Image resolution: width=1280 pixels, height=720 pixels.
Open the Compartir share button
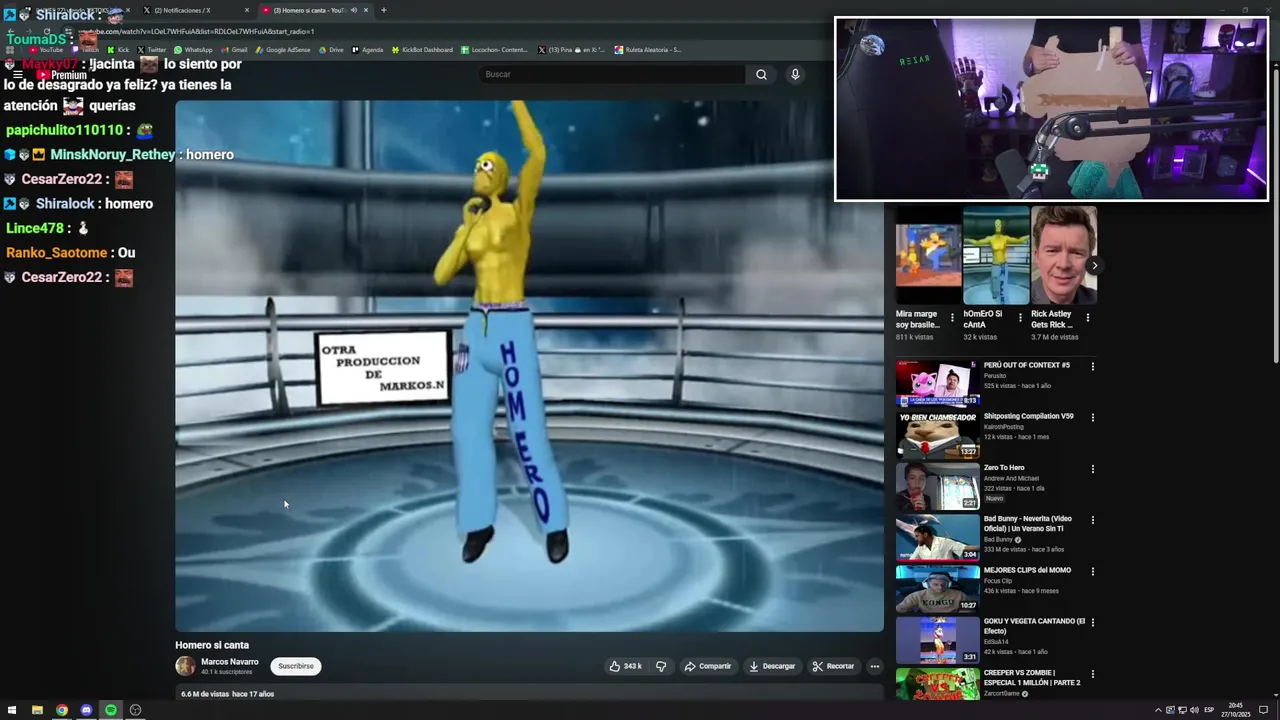(707, 666)
